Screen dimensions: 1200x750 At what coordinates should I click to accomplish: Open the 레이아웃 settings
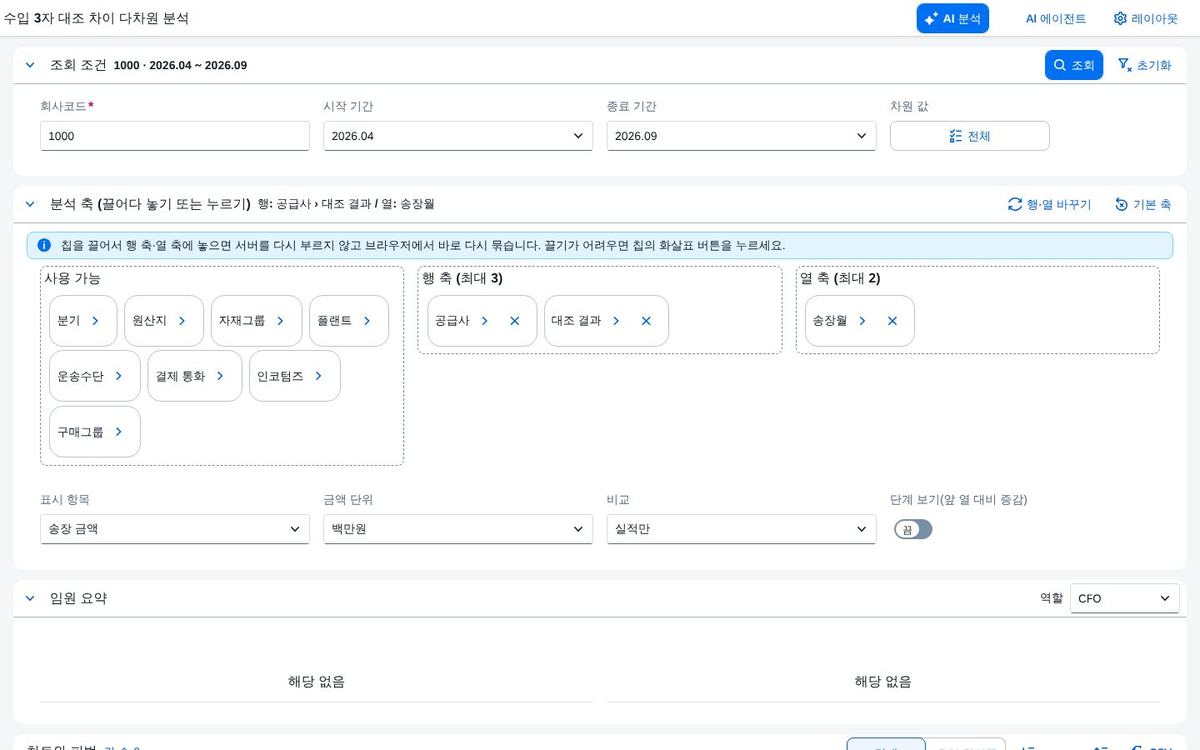point(1146,18)
